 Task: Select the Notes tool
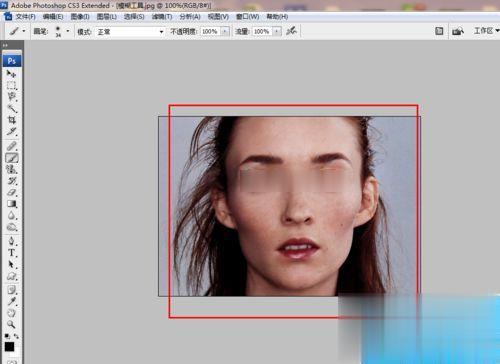(x=11, y=289)
